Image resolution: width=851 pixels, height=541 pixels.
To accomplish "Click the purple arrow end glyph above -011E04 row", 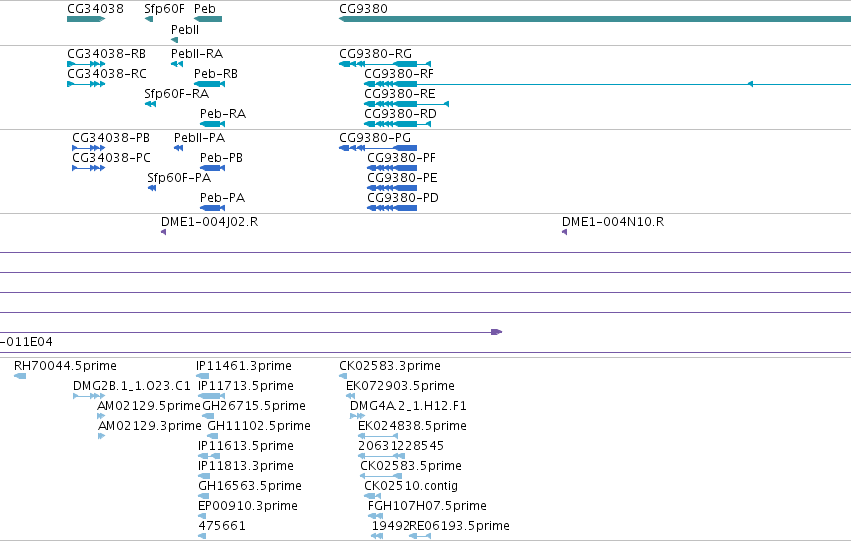I will tap(497, 332).
